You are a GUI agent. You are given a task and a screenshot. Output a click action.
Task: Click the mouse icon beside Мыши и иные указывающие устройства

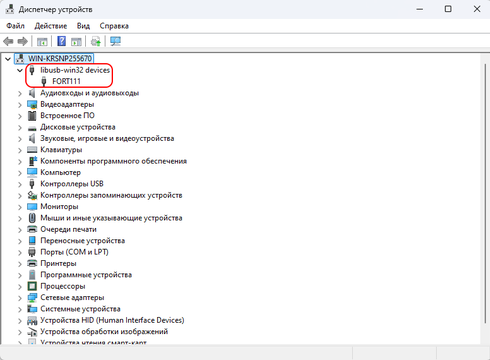pyautogui.click(x=32, y=218)
